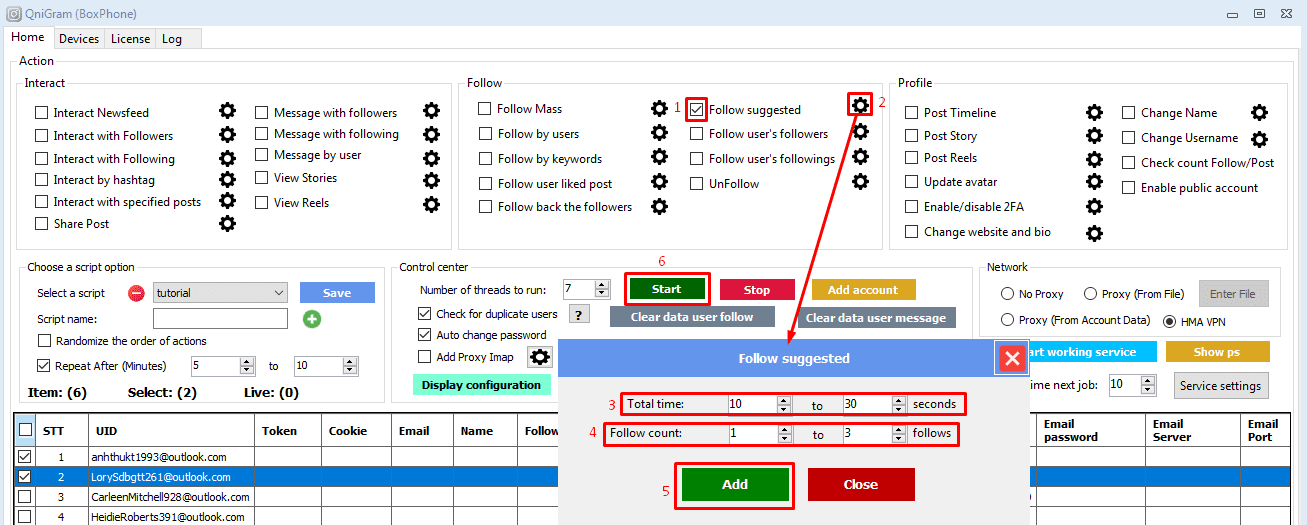Click gear icon beside View Reels
The image size is (1307, 525).
431,203
